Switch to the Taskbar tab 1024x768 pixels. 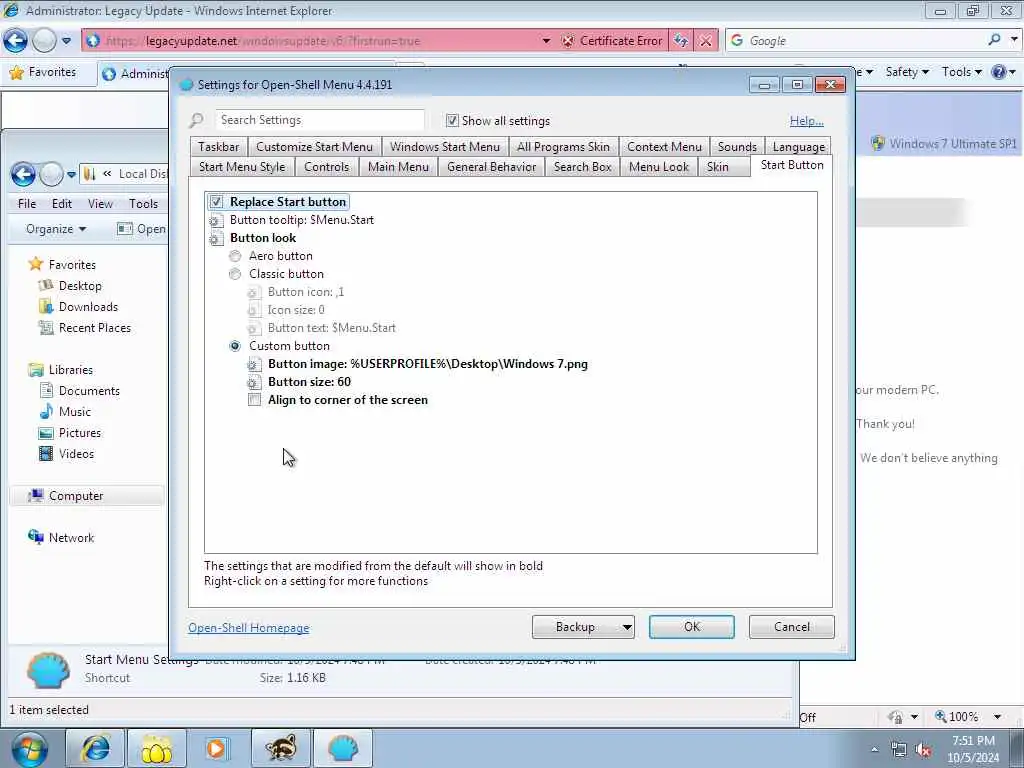(219, 147)
